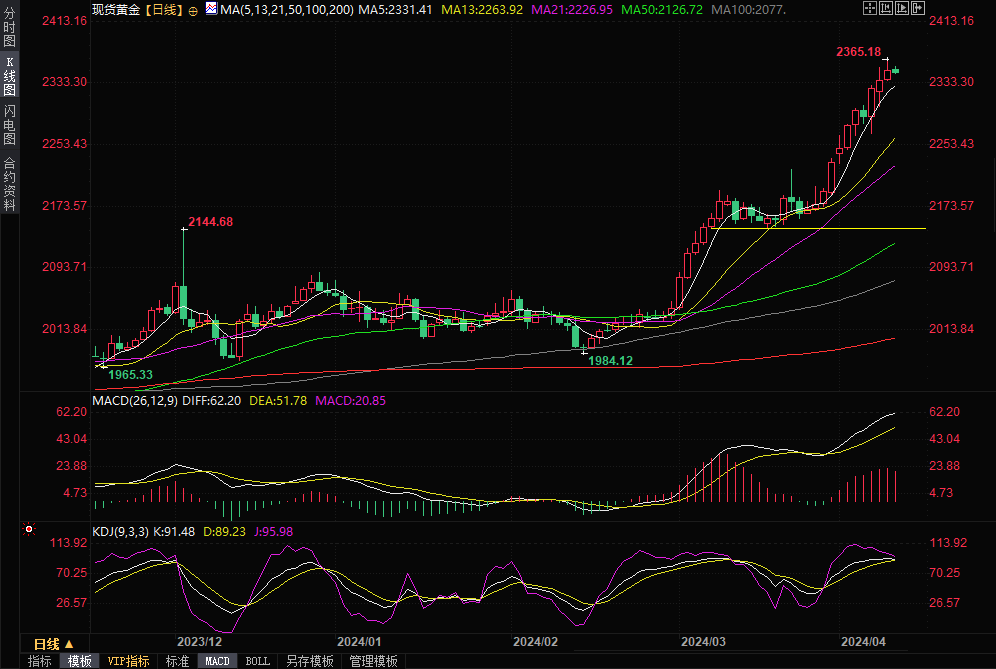Click 另存模板 to save template
996x669 pixels.
[x=309, y=661]
